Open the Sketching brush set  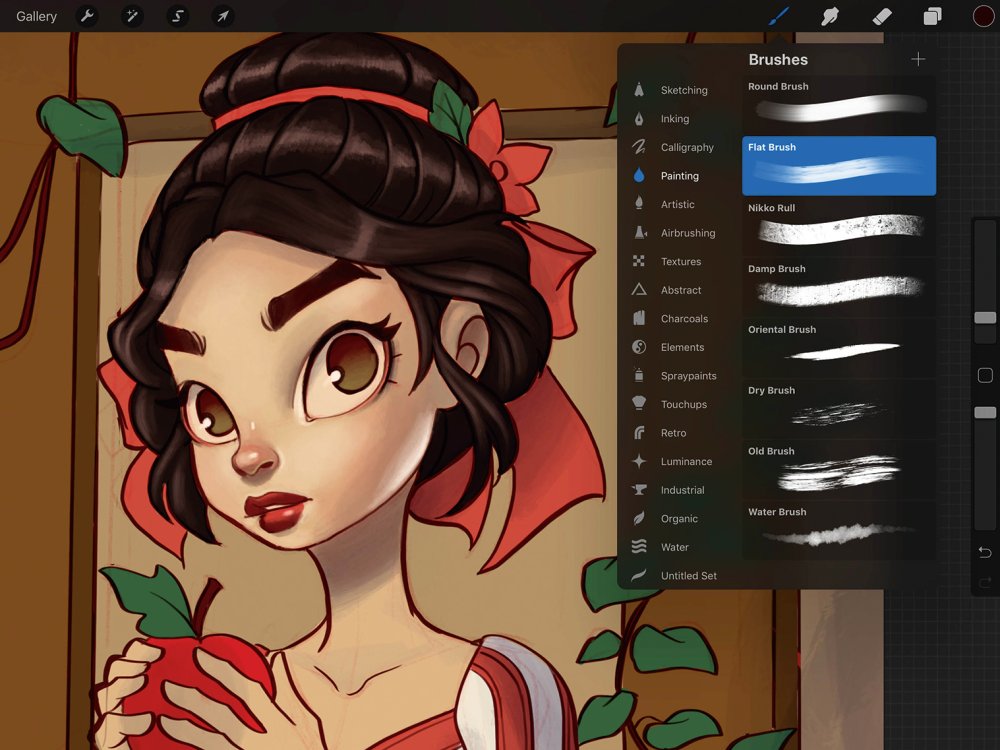677,90
